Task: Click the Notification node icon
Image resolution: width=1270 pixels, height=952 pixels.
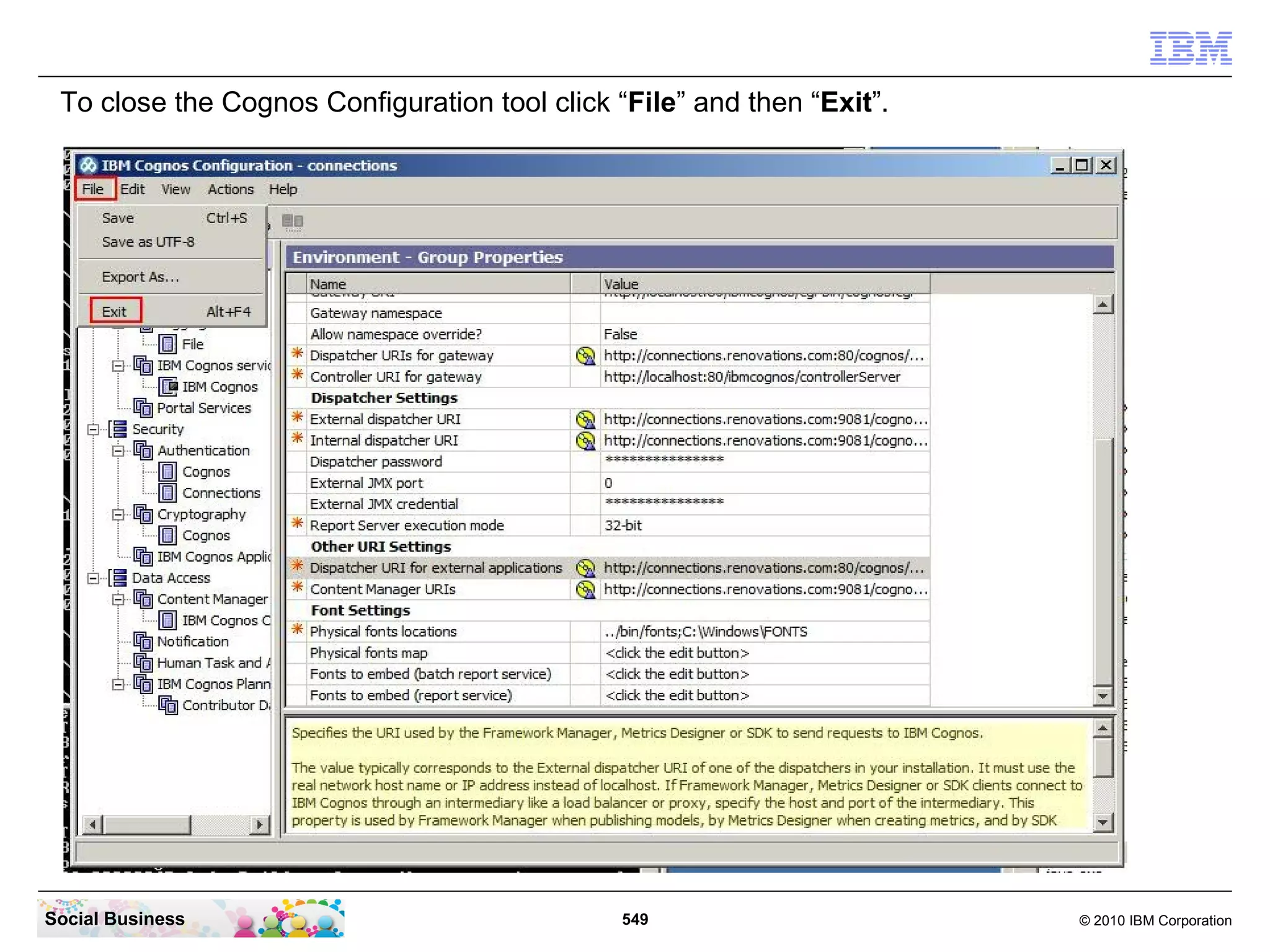Action: tap(143, 641)
